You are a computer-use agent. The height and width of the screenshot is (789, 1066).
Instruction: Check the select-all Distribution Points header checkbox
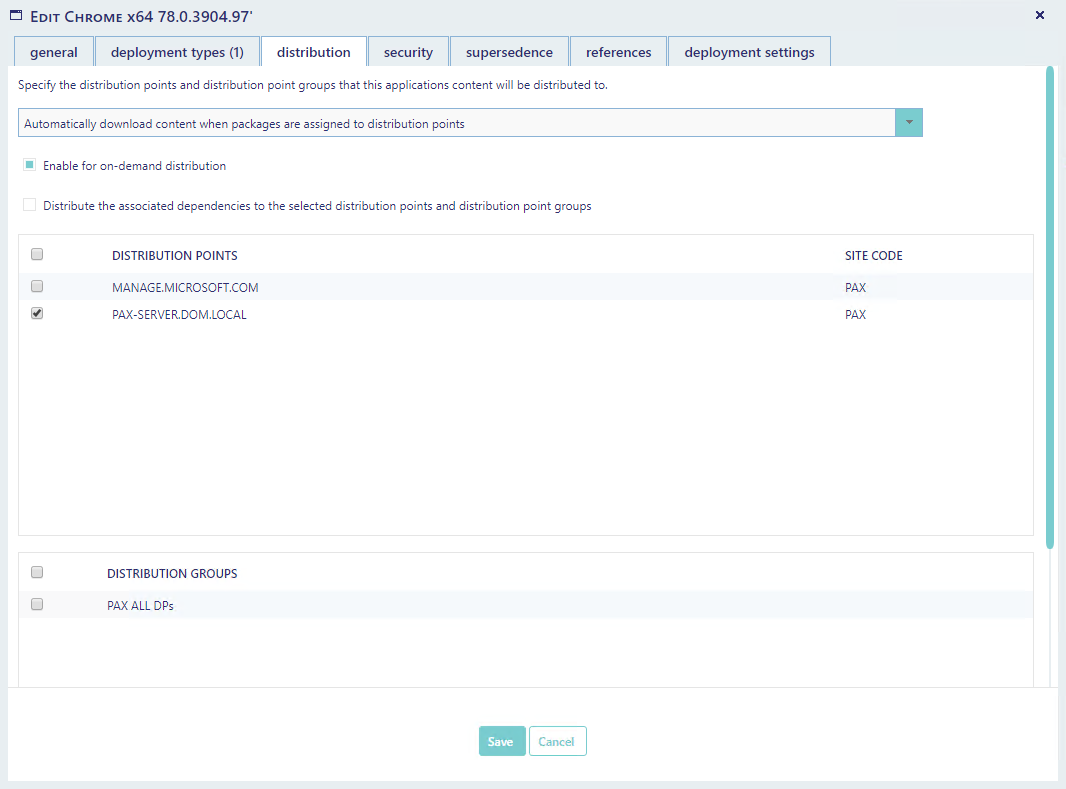(x=37, y=254)
